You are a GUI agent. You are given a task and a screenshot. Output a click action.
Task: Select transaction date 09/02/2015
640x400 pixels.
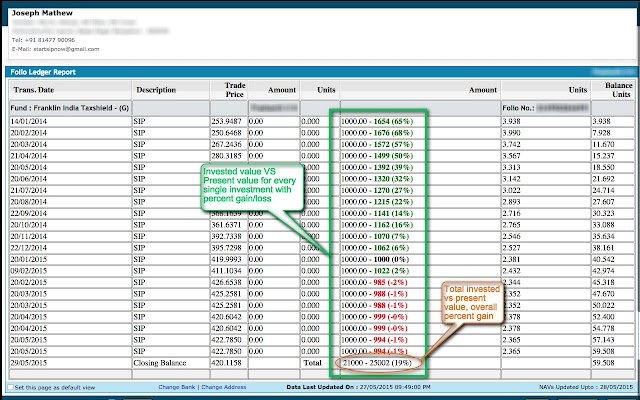click(29, 271)
